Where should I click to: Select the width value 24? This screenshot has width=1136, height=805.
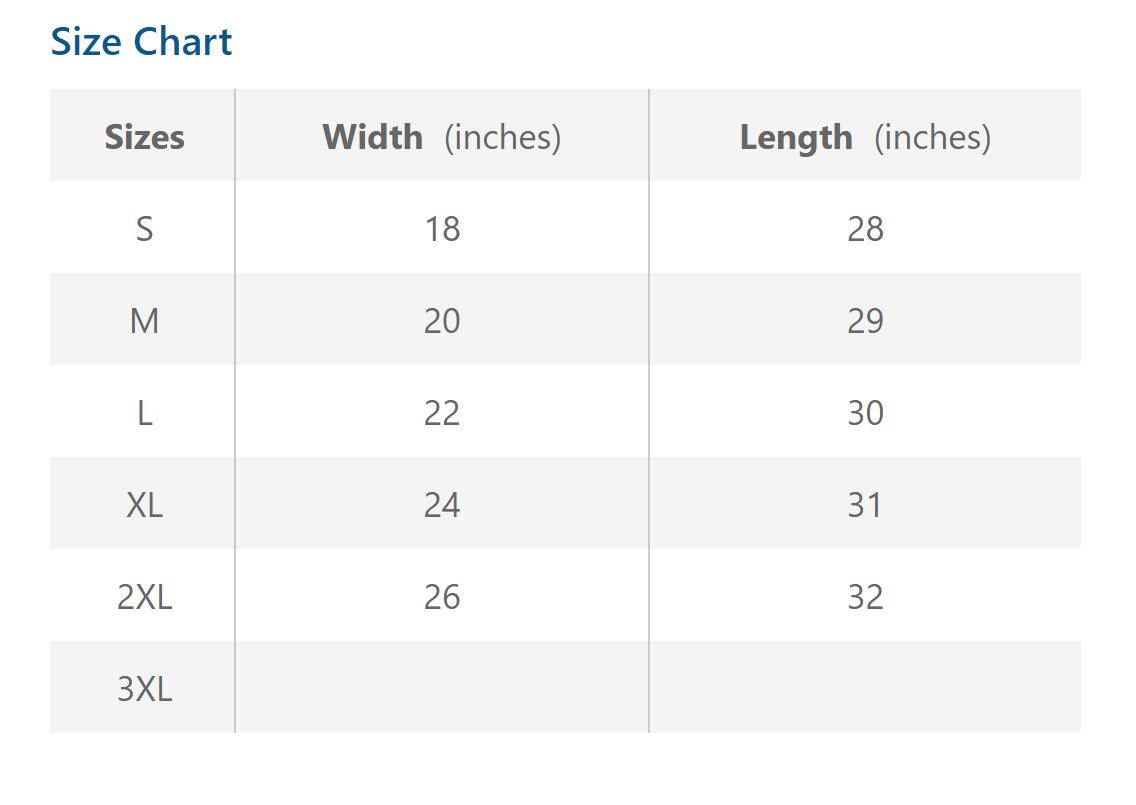click(441, 505)
